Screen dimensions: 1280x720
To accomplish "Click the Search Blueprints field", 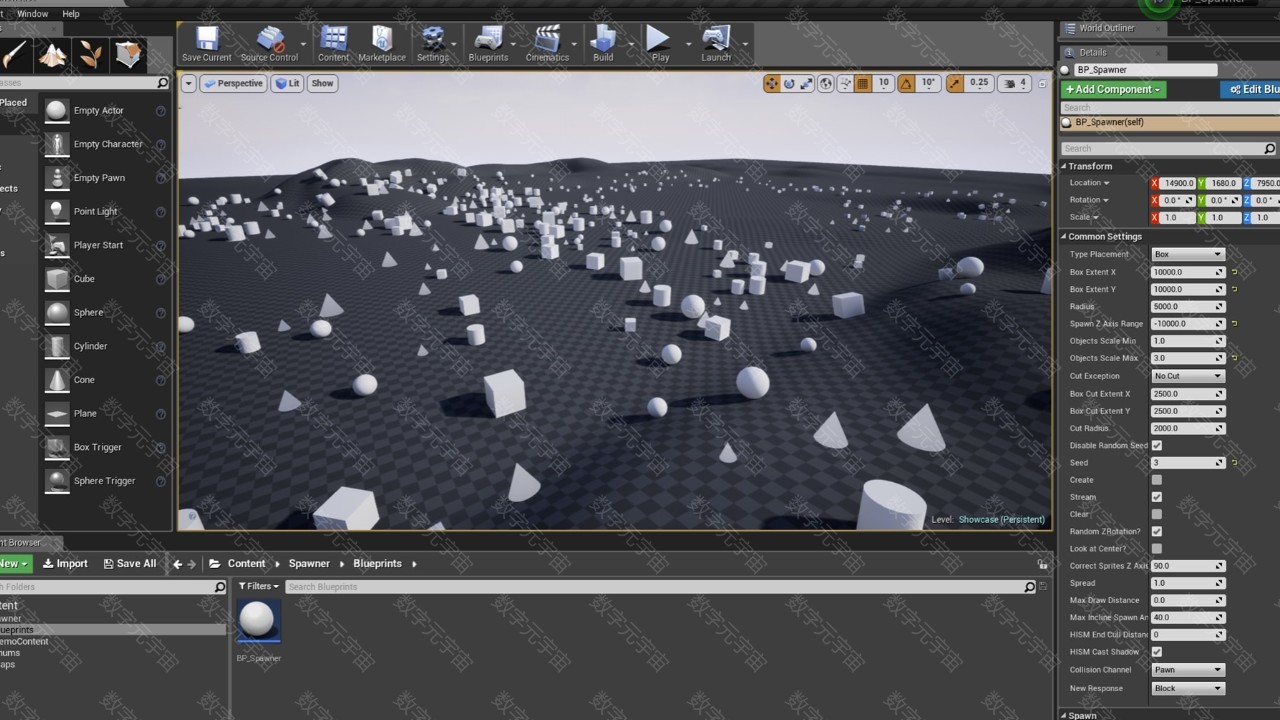I will [x=661, y=586].
